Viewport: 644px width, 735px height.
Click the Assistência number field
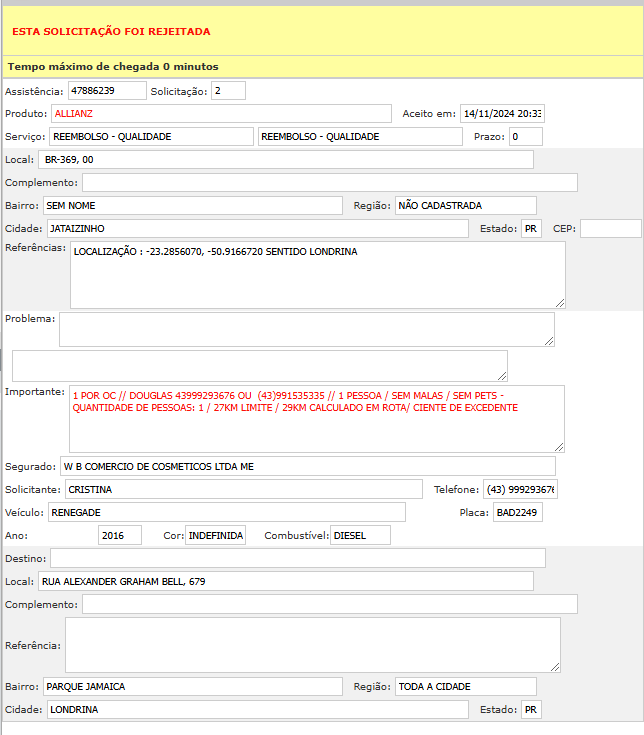click(107, 91)
